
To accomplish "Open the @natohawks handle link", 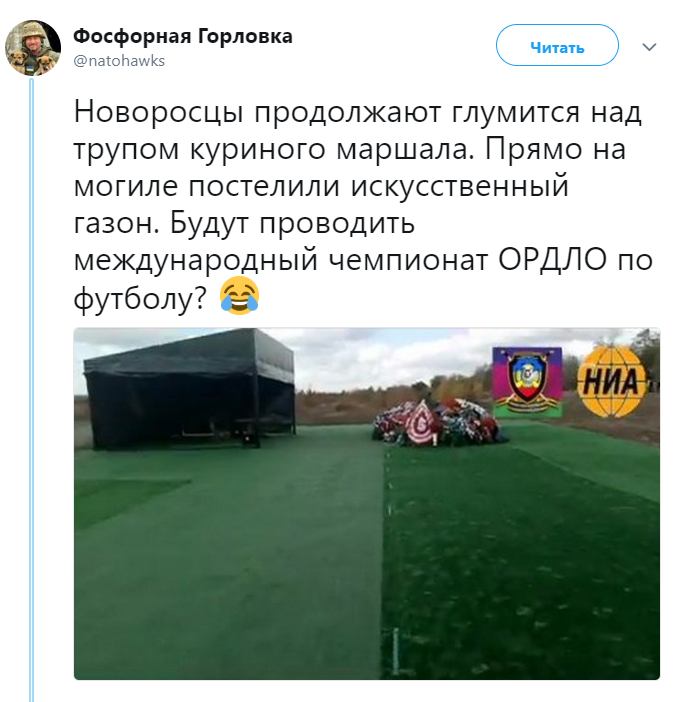I will (x=119, y=60).
